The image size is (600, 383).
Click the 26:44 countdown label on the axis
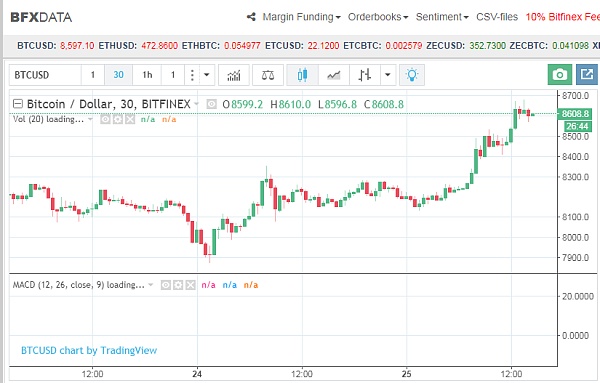click(x=577, y=126)
